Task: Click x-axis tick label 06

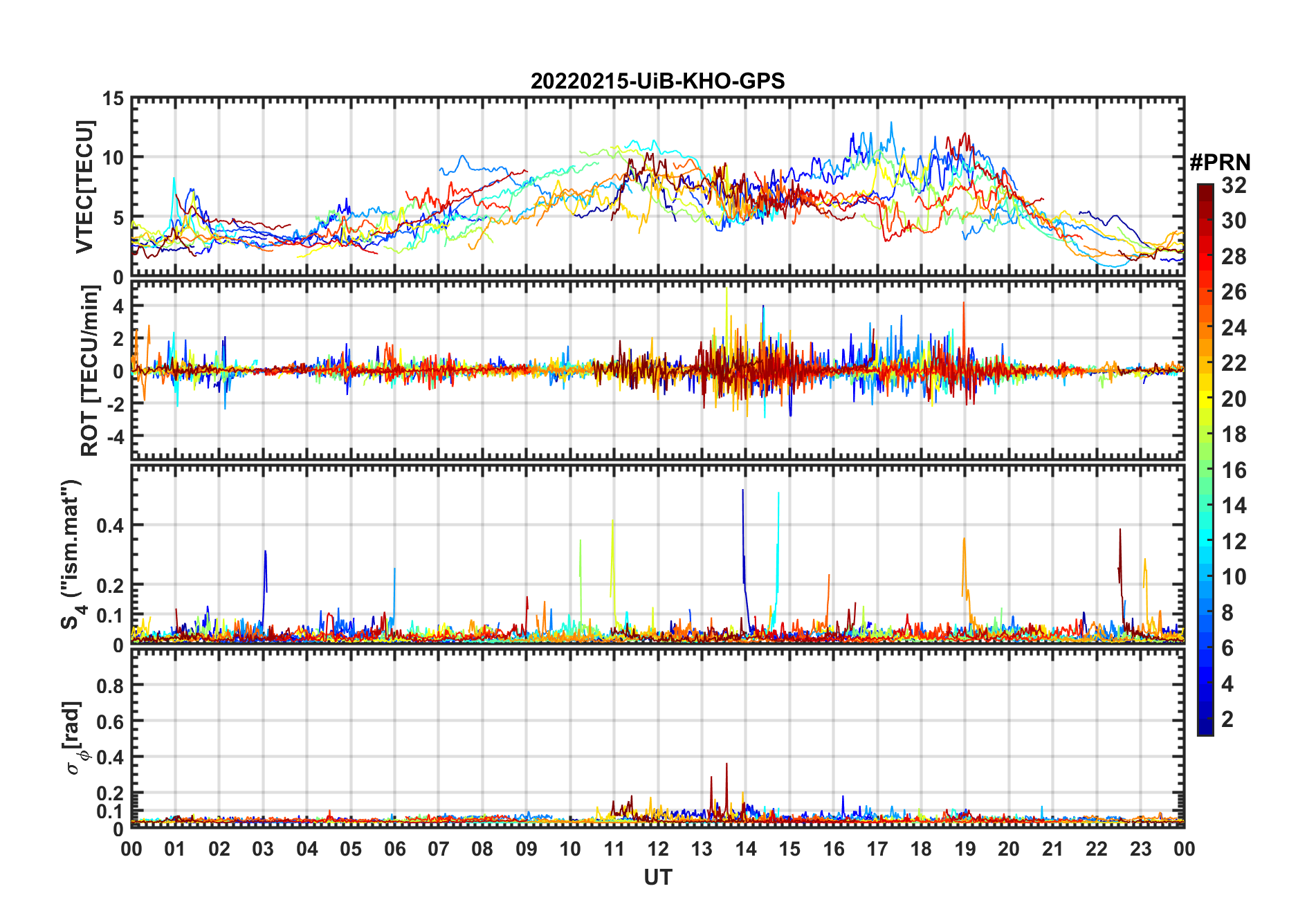Action: click(x=394, y=849)
